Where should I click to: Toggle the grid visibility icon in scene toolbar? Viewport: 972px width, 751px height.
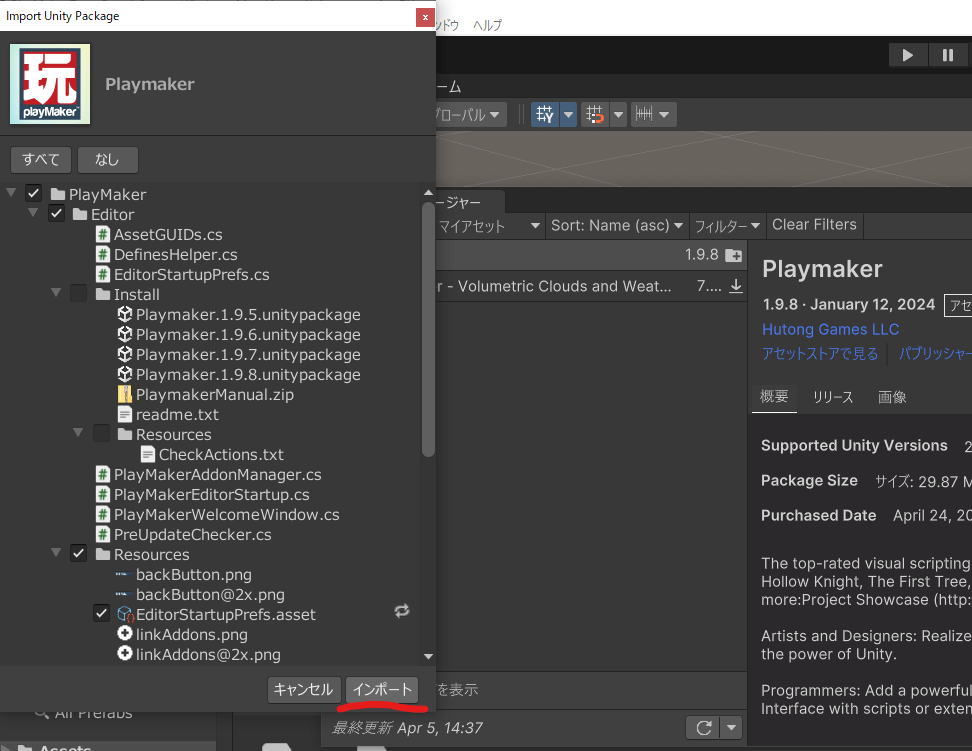click(545, 114)
